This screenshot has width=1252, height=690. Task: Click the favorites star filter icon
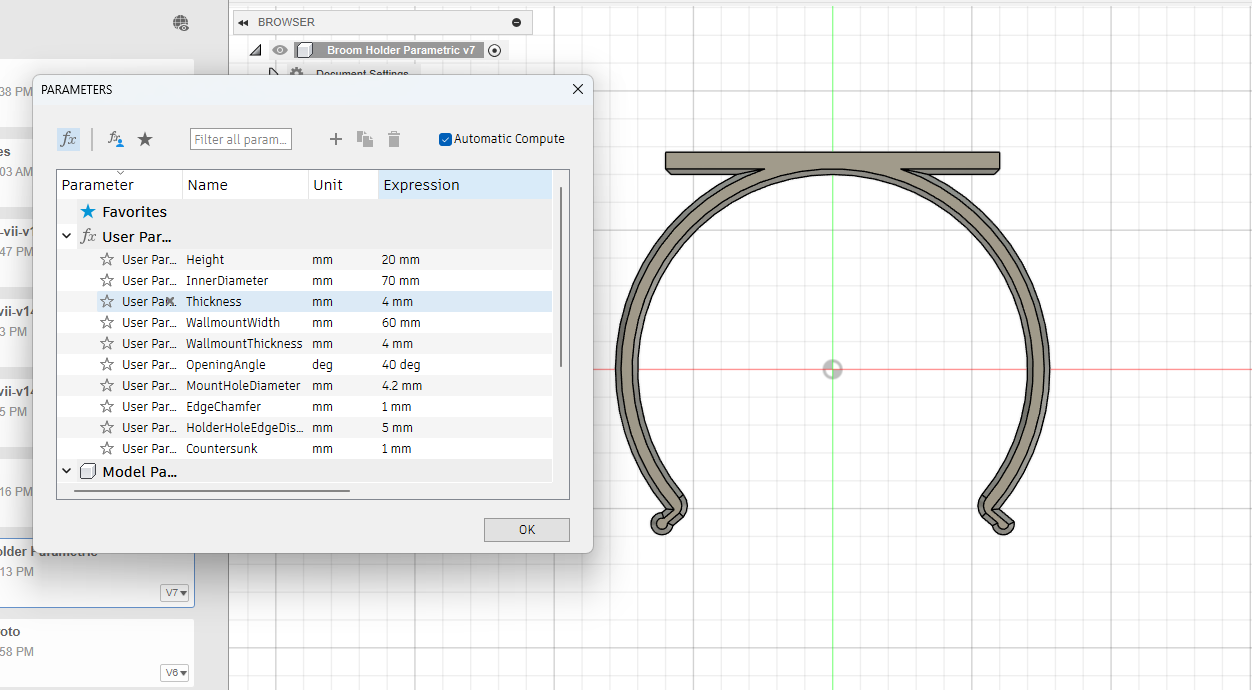(x=145, y=140)
